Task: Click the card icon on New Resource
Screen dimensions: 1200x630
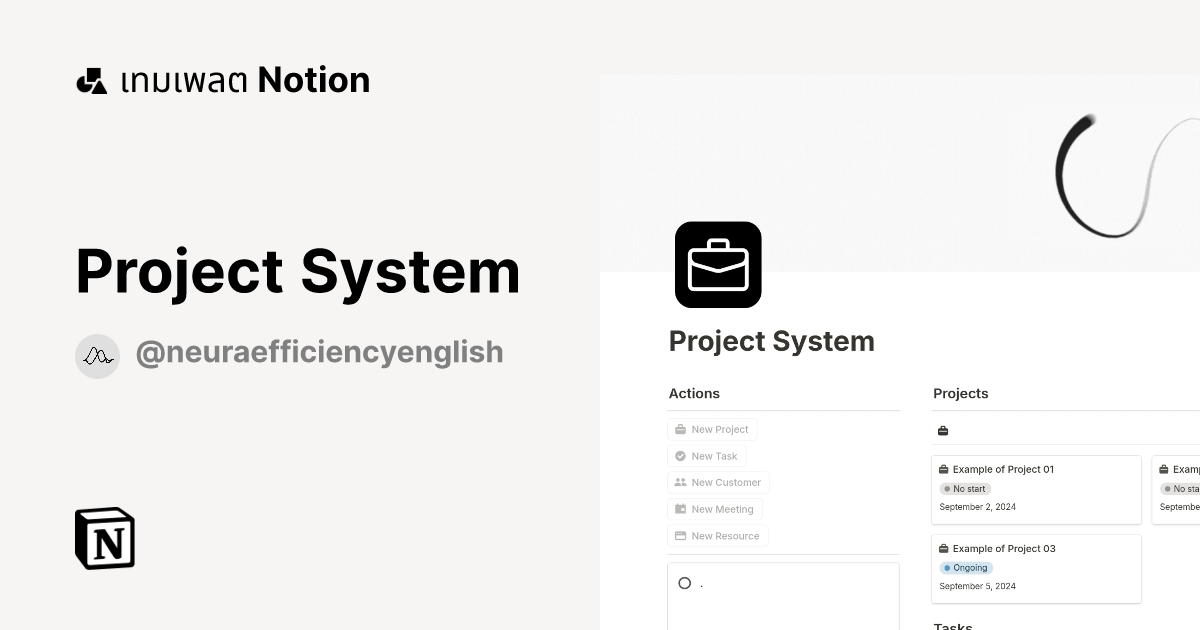Action: [x=681, y=536]
